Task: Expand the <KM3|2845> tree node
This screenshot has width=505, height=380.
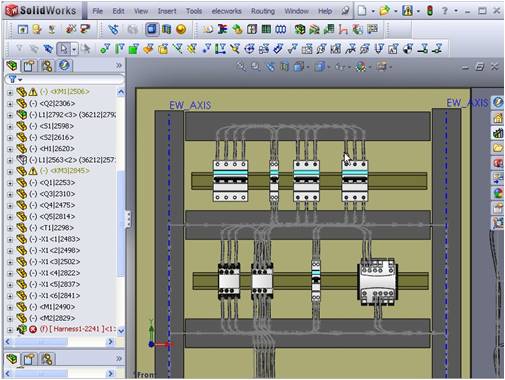Action: tap(10, 172)
